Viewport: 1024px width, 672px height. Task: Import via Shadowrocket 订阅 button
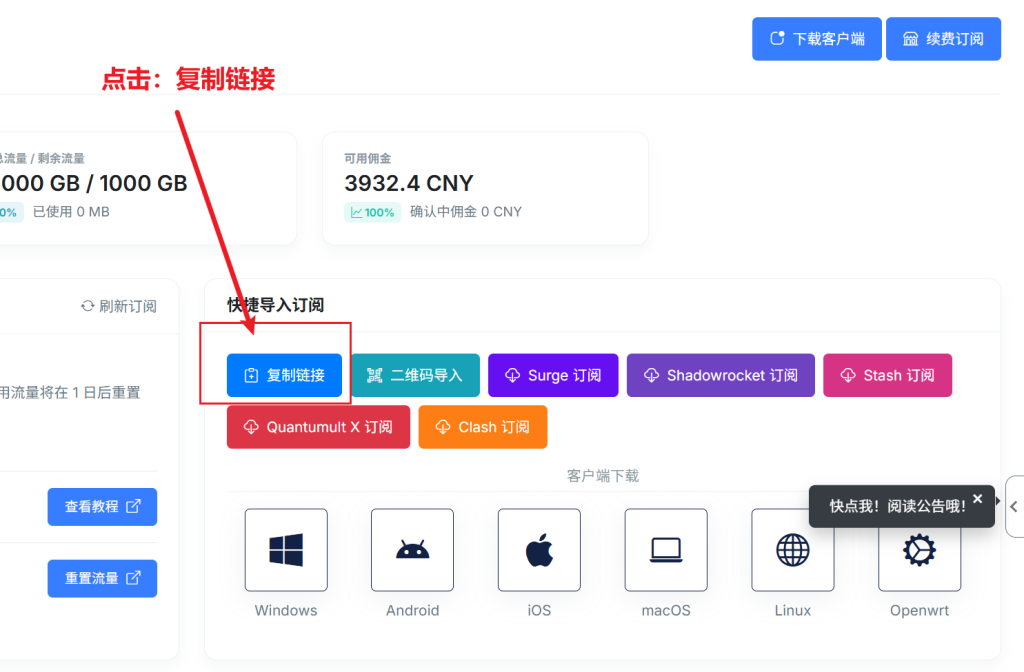pos(720,375)
